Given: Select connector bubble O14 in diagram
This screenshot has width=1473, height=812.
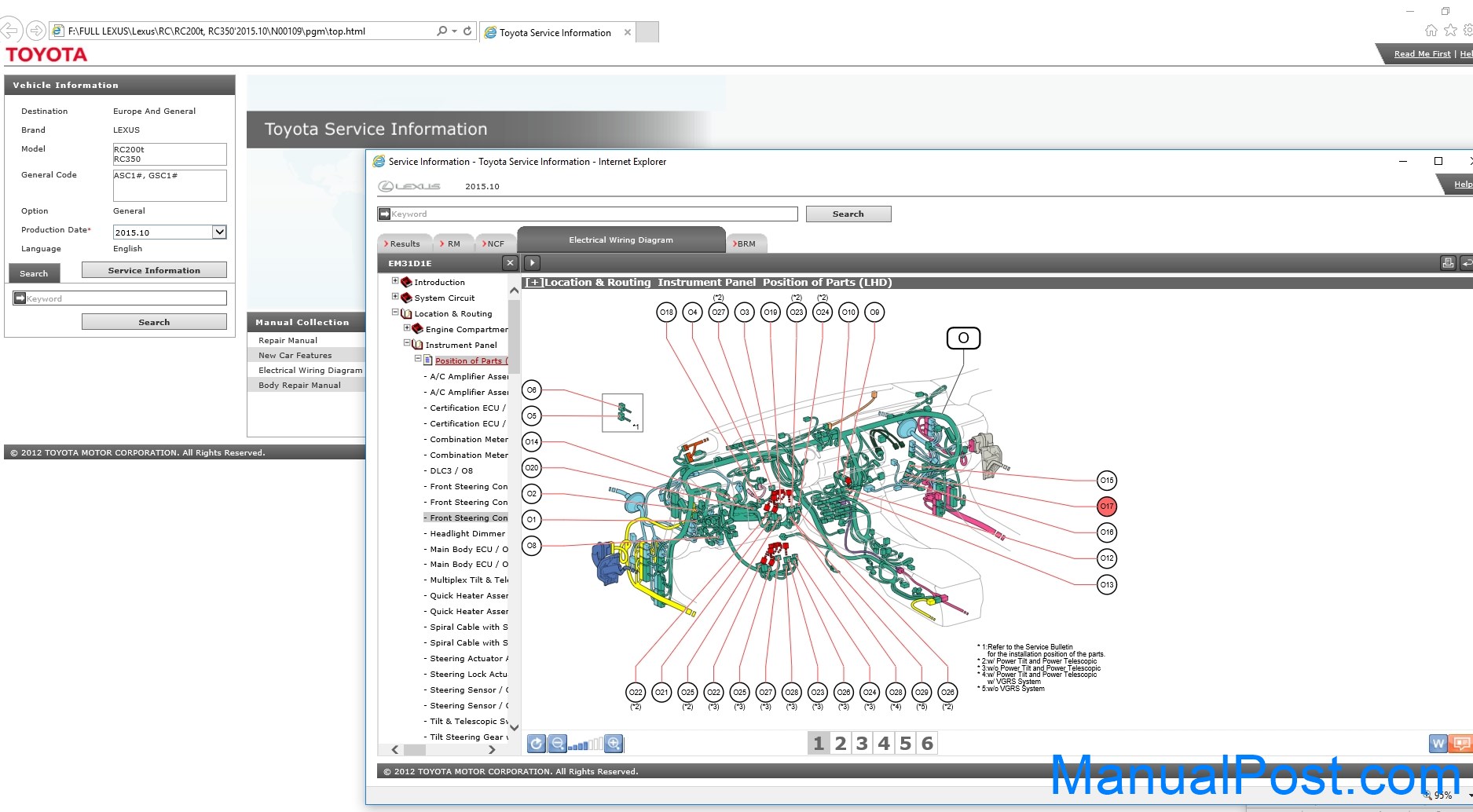Looking at the screenshot, I should click(x=532, y=441).
